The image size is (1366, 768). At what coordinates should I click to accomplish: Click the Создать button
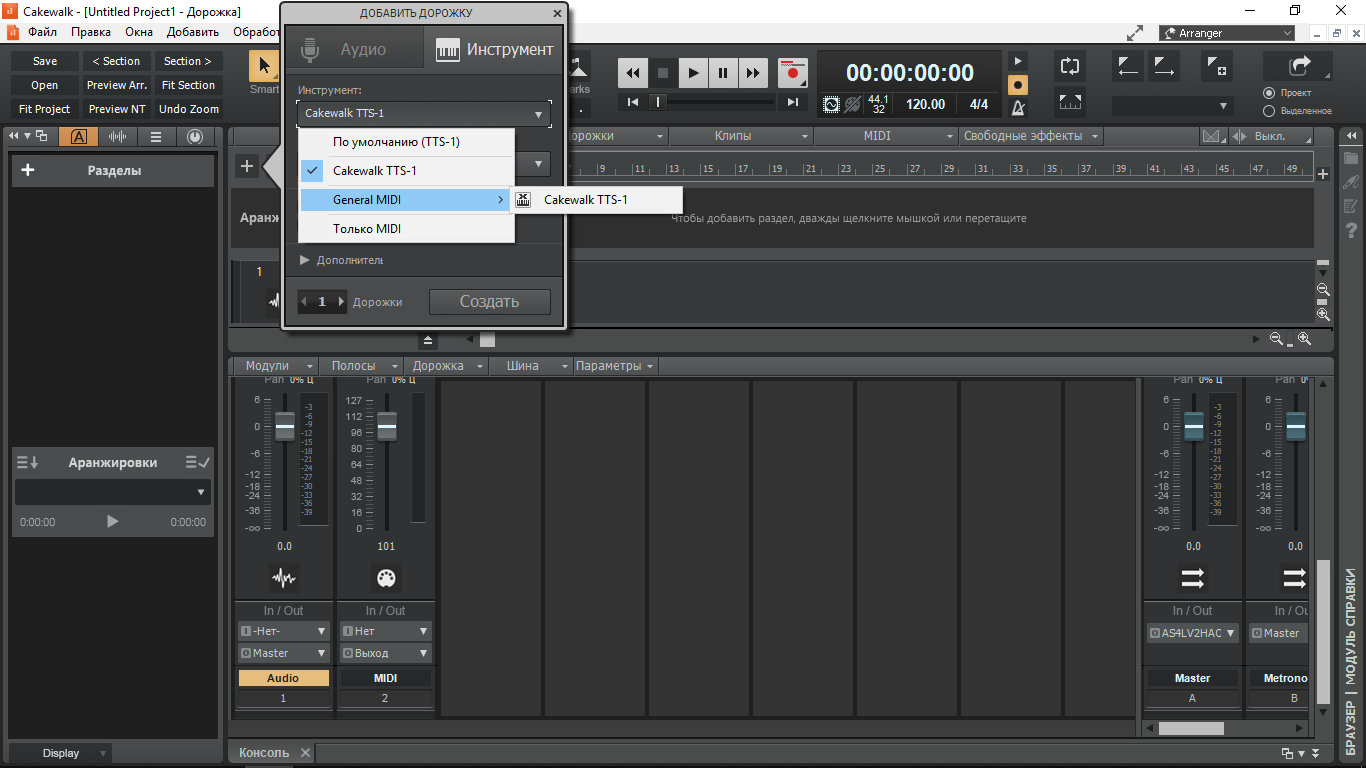pyautogui.click(x=490, y=301)
